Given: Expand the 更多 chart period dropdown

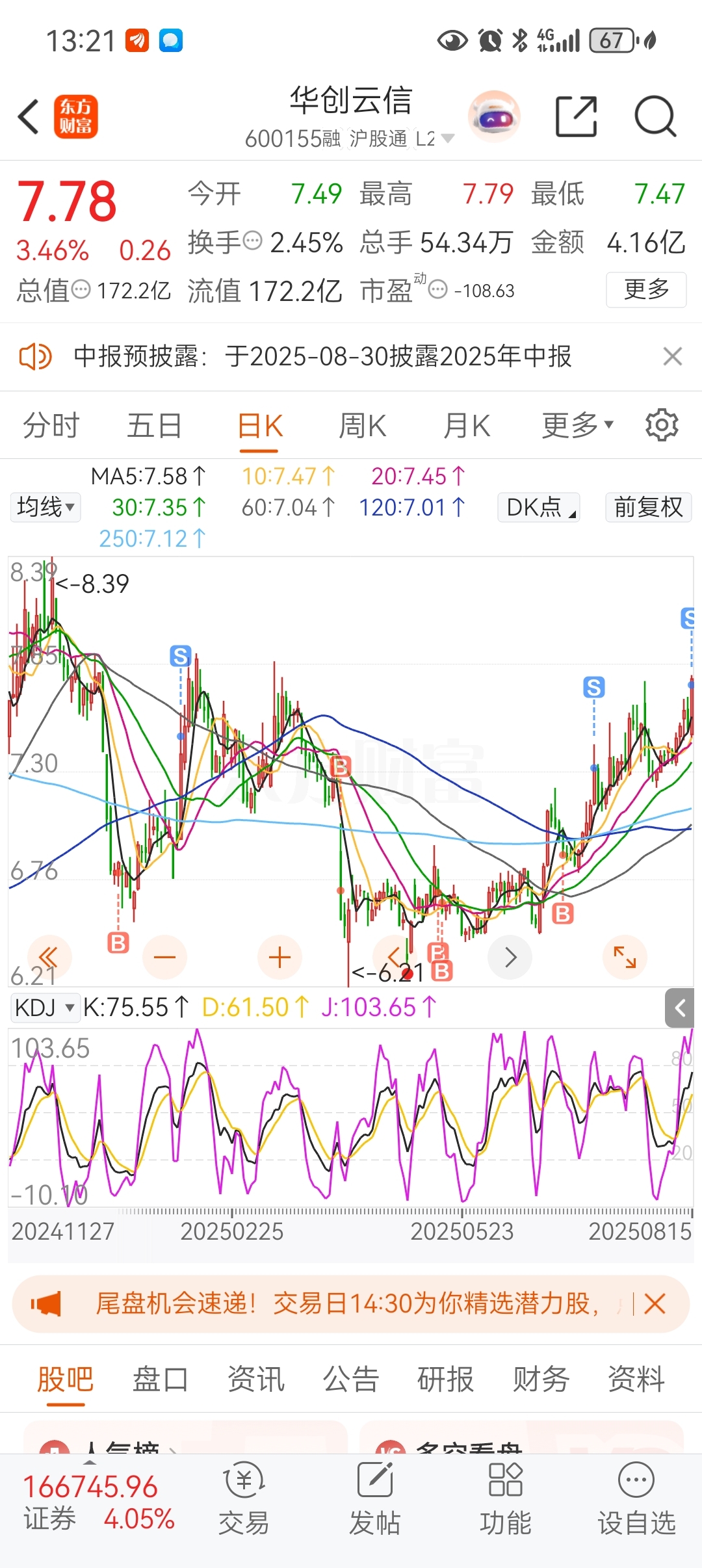Looking at the screenshot, I should click(x=578, y=426).
